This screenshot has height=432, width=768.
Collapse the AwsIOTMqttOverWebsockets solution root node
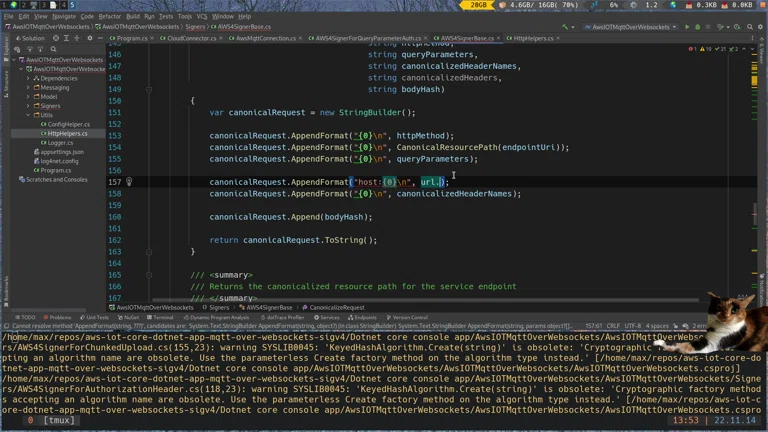pos(14,60)
